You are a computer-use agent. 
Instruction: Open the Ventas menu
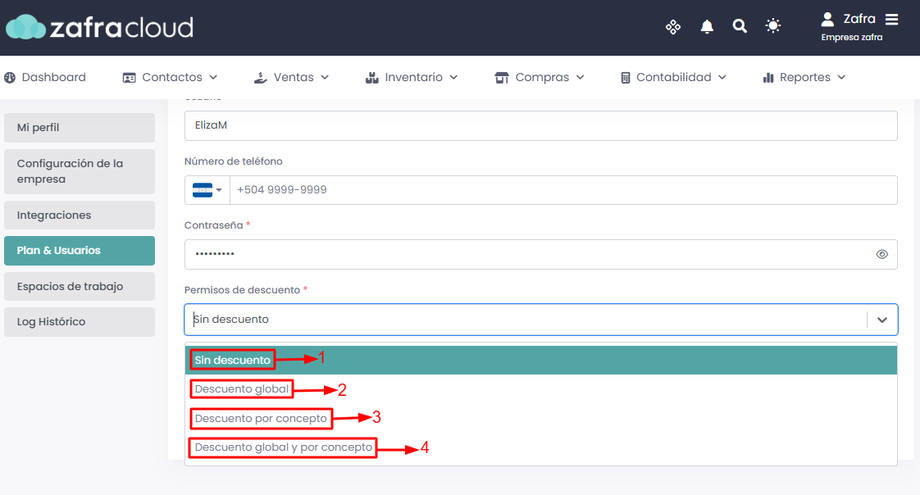click(292, 77)
